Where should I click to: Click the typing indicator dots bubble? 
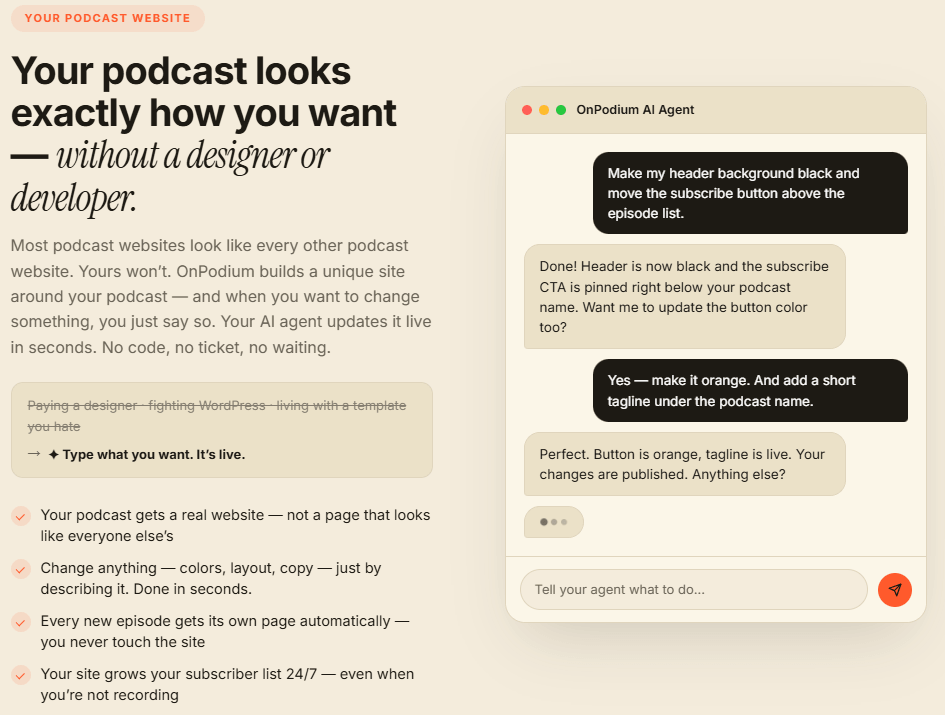[x=554, y=522]
